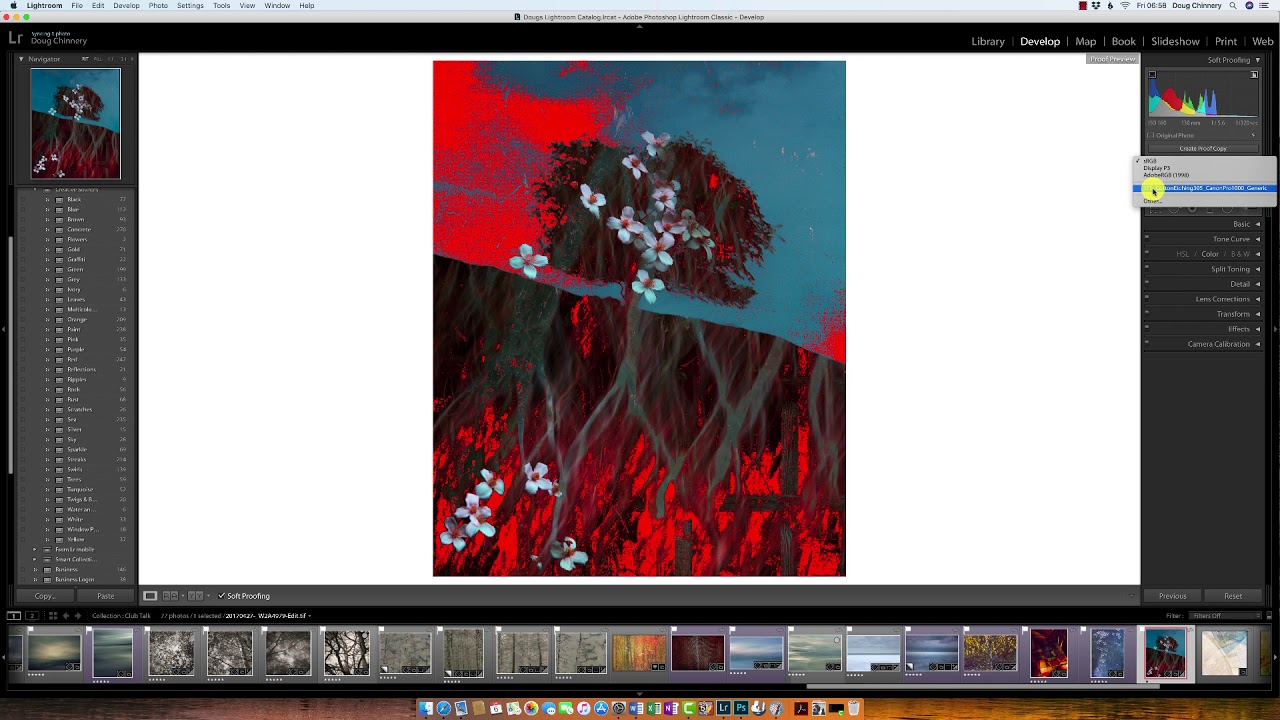This screenshot has width=1280, height=720.
Task: Open the Print module
Action: coord(1226,41)
